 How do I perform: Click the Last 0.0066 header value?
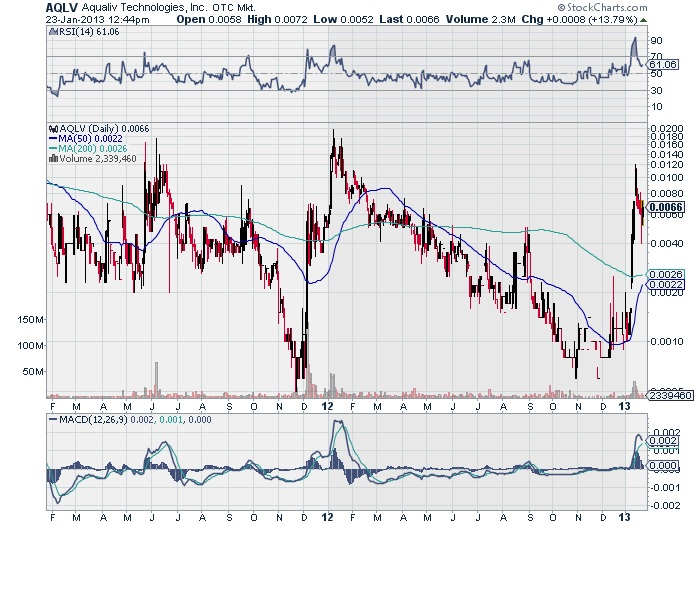(409, 20)
